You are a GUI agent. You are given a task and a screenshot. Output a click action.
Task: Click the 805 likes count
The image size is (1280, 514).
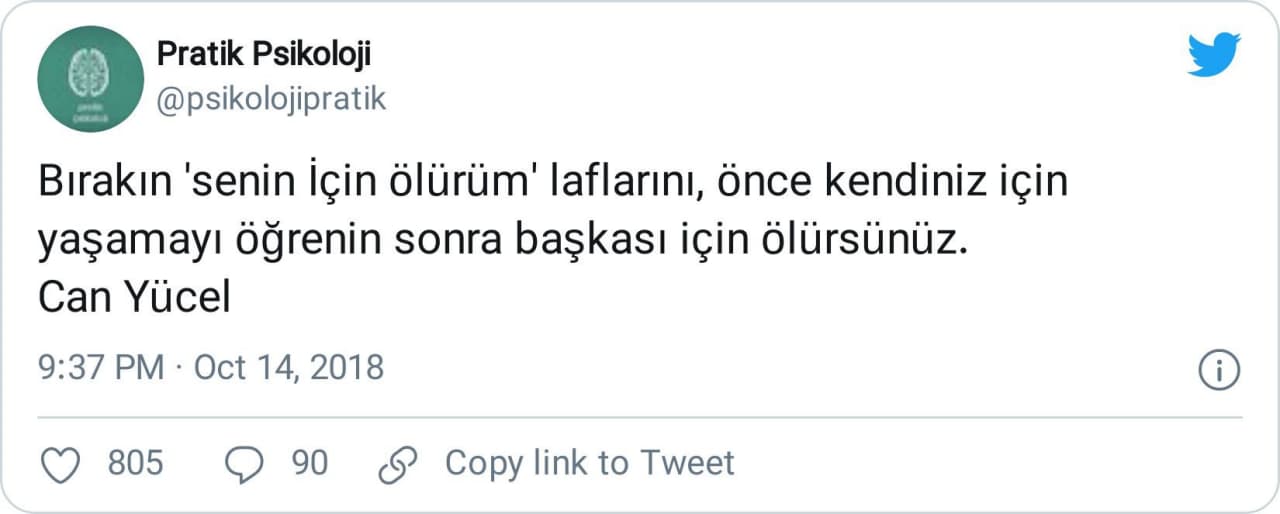[x=135, y=463]
